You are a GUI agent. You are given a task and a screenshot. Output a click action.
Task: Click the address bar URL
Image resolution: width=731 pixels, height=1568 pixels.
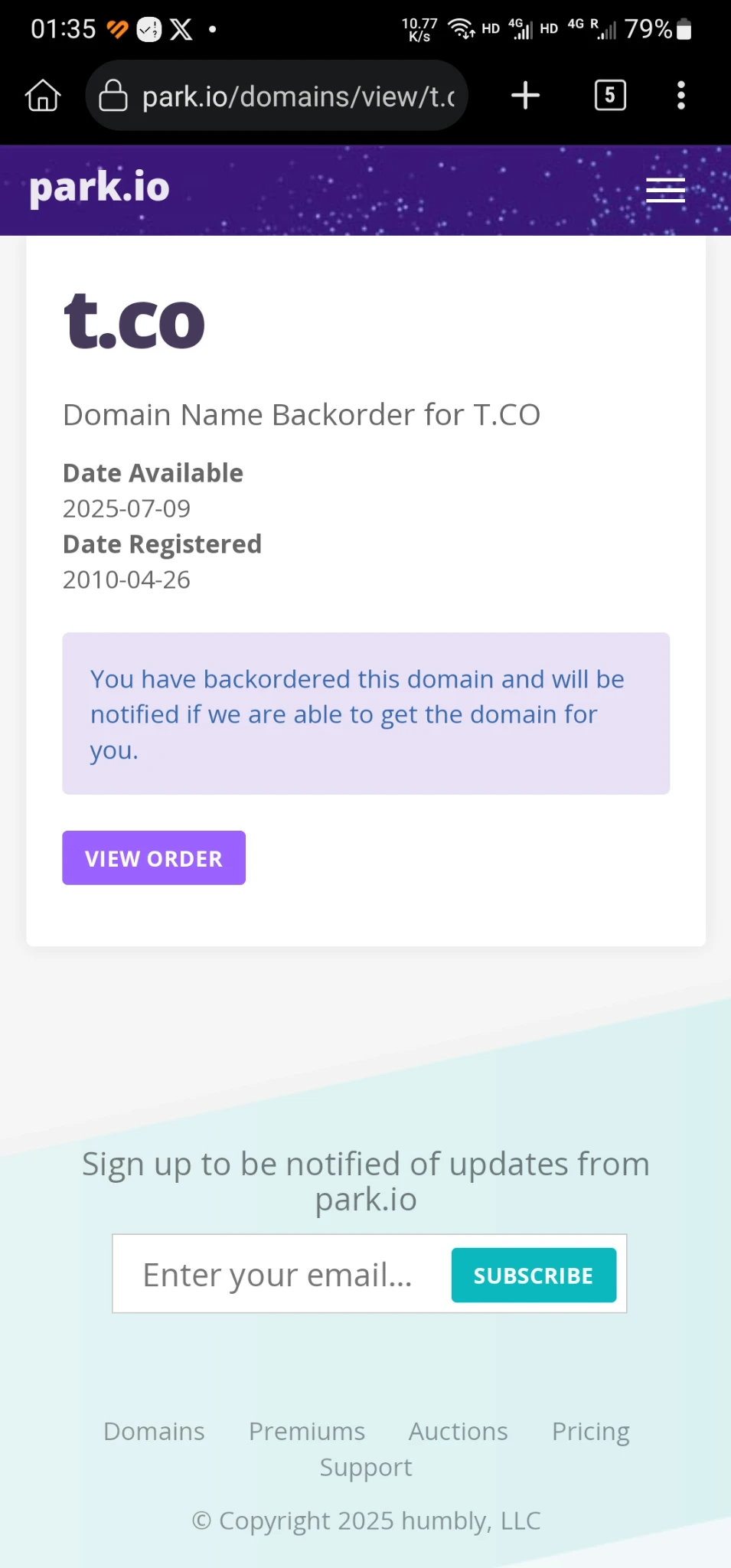[299, 97]
